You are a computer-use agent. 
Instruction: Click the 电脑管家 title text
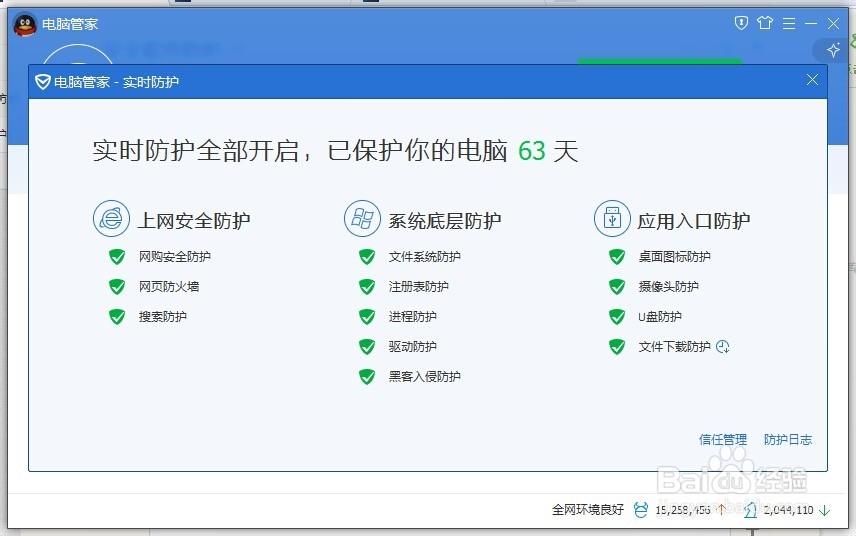click(x=70, y=24)
